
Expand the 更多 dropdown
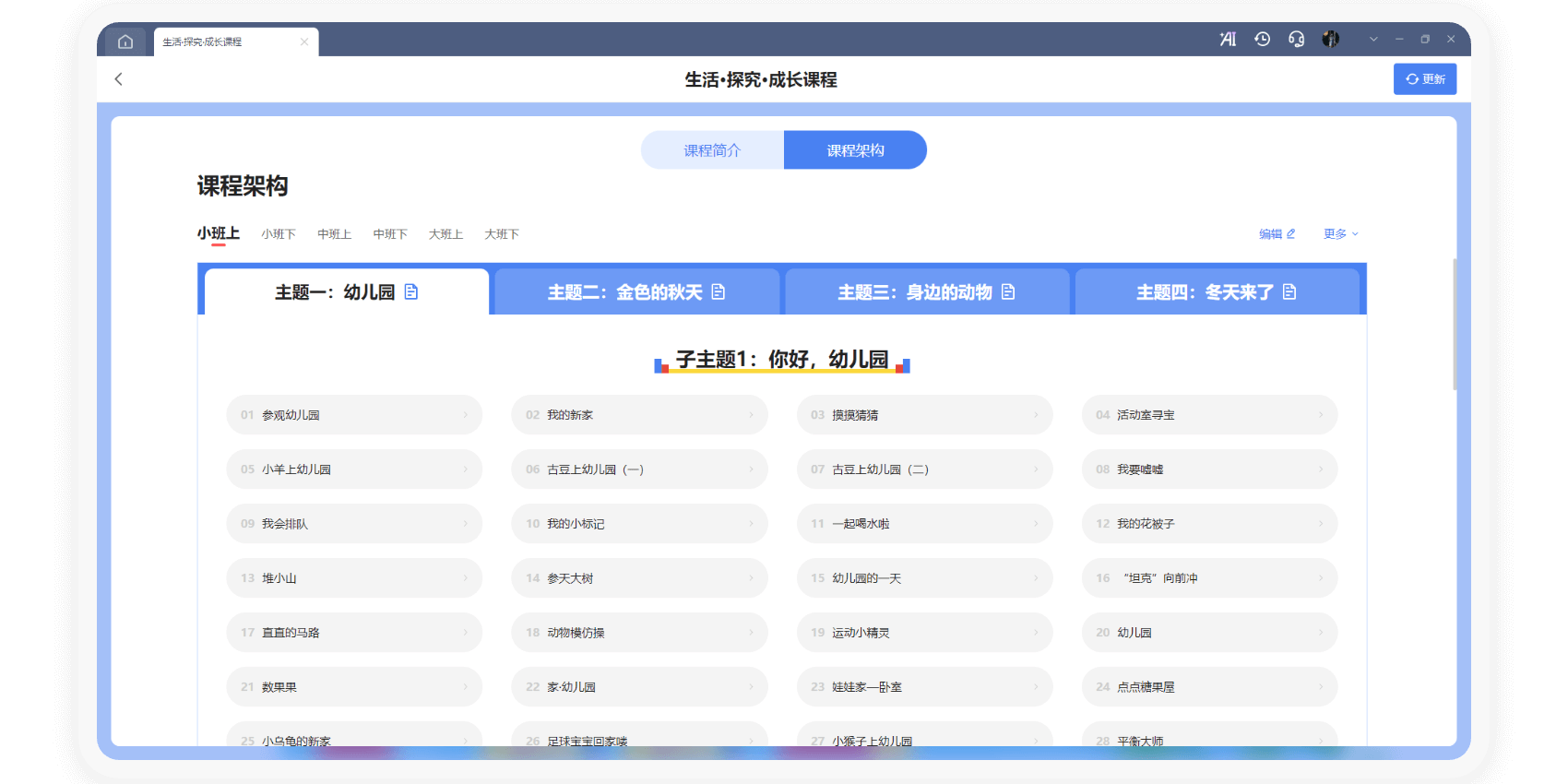1340,234
